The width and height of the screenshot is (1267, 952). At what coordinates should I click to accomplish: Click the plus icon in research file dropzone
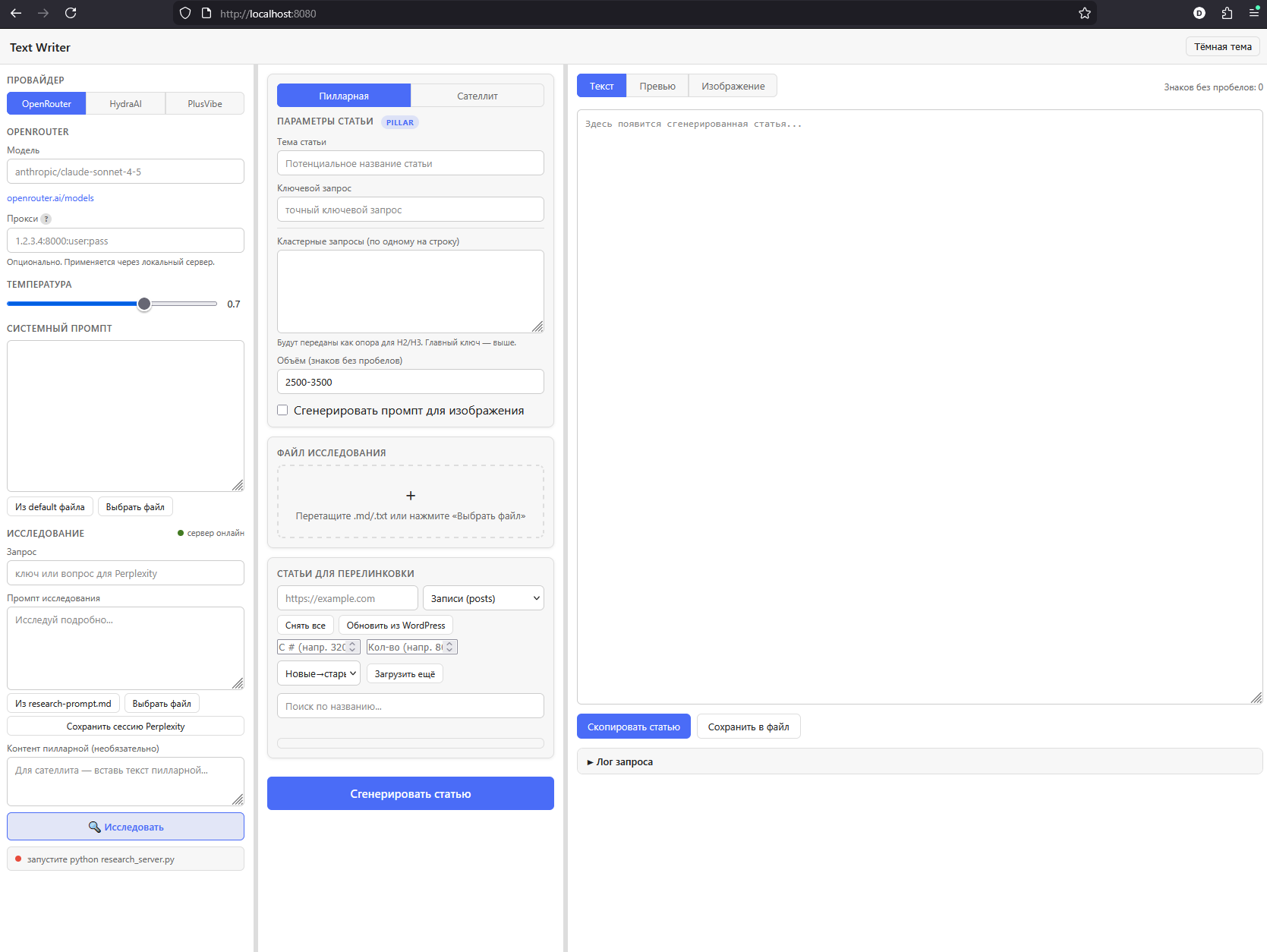click(x=411, y=495)
